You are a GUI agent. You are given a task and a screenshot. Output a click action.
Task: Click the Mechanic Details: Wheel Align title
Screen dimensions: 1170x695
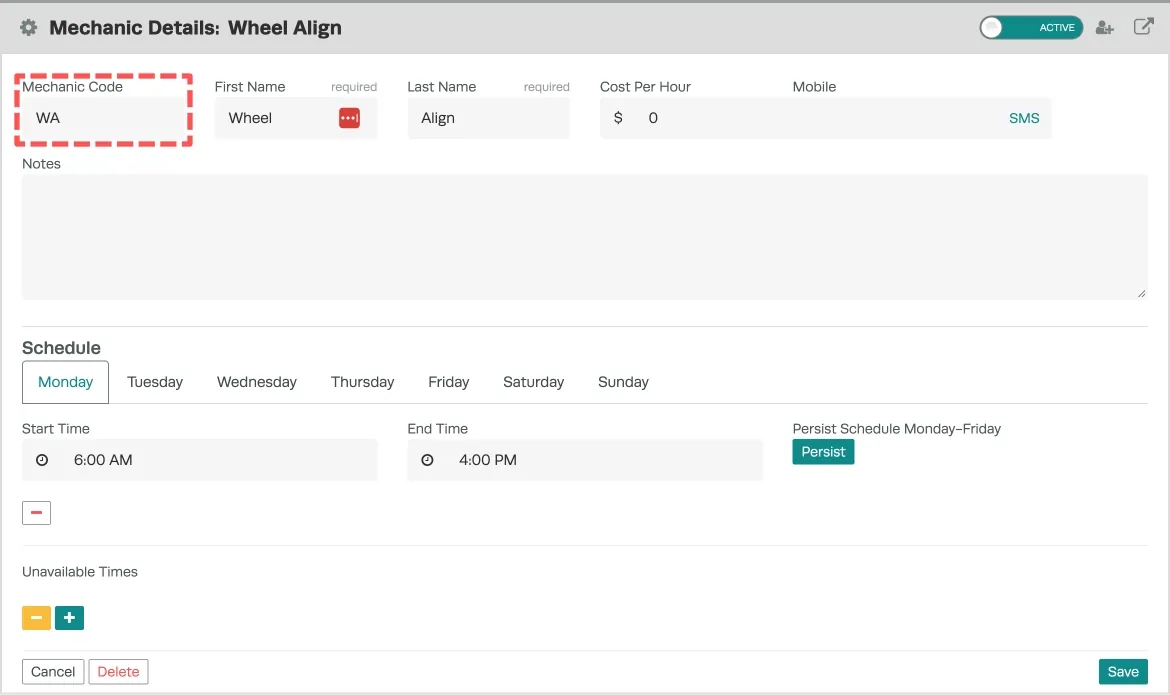tap(195, 28)
